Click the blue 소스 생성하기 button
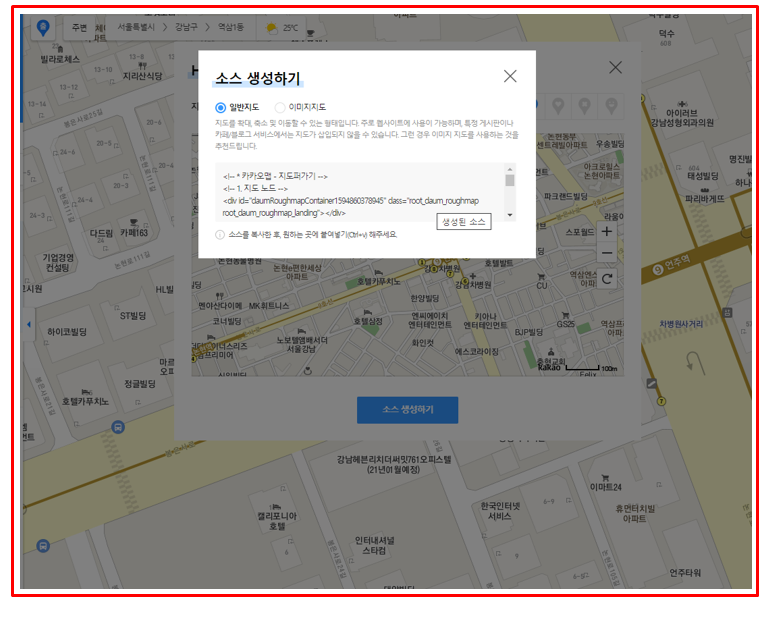The height and width of the screenshot is (617, 772). tap(408, 410)
